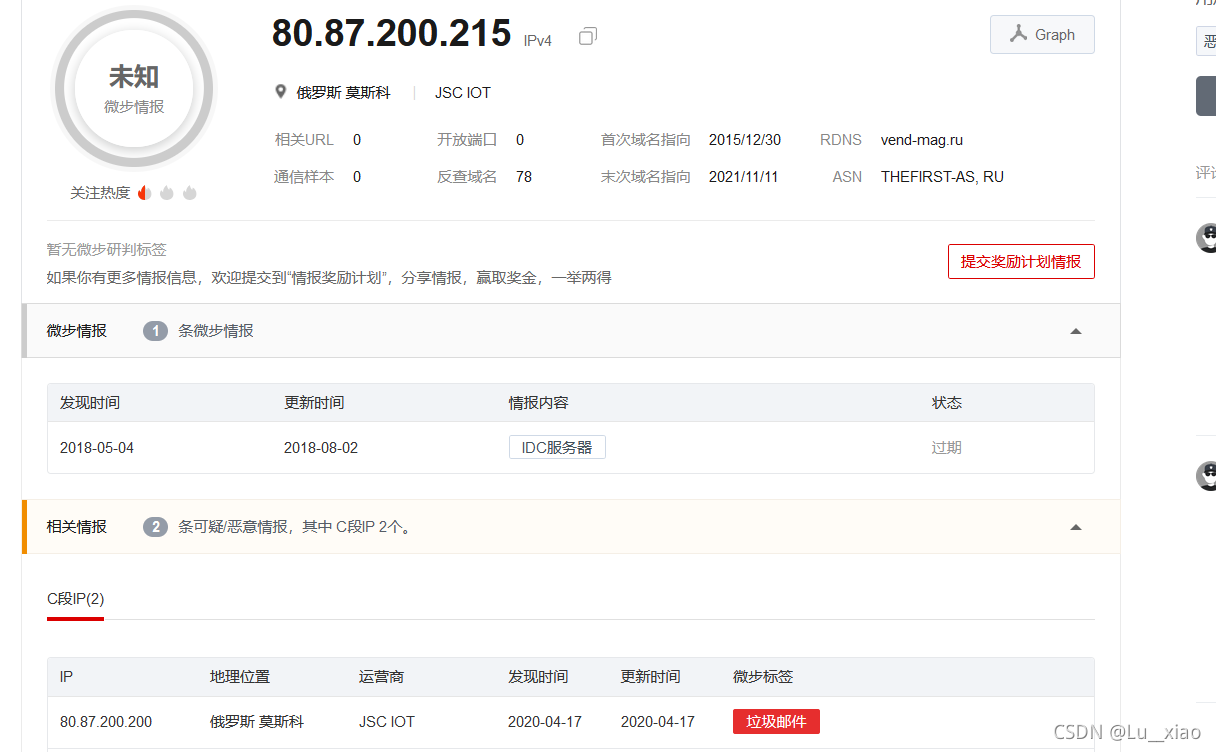The width and height of the screenshot is (1216, 752).
Task: Open the Graph view for this IP
Action: click(x=1042, y=34)
